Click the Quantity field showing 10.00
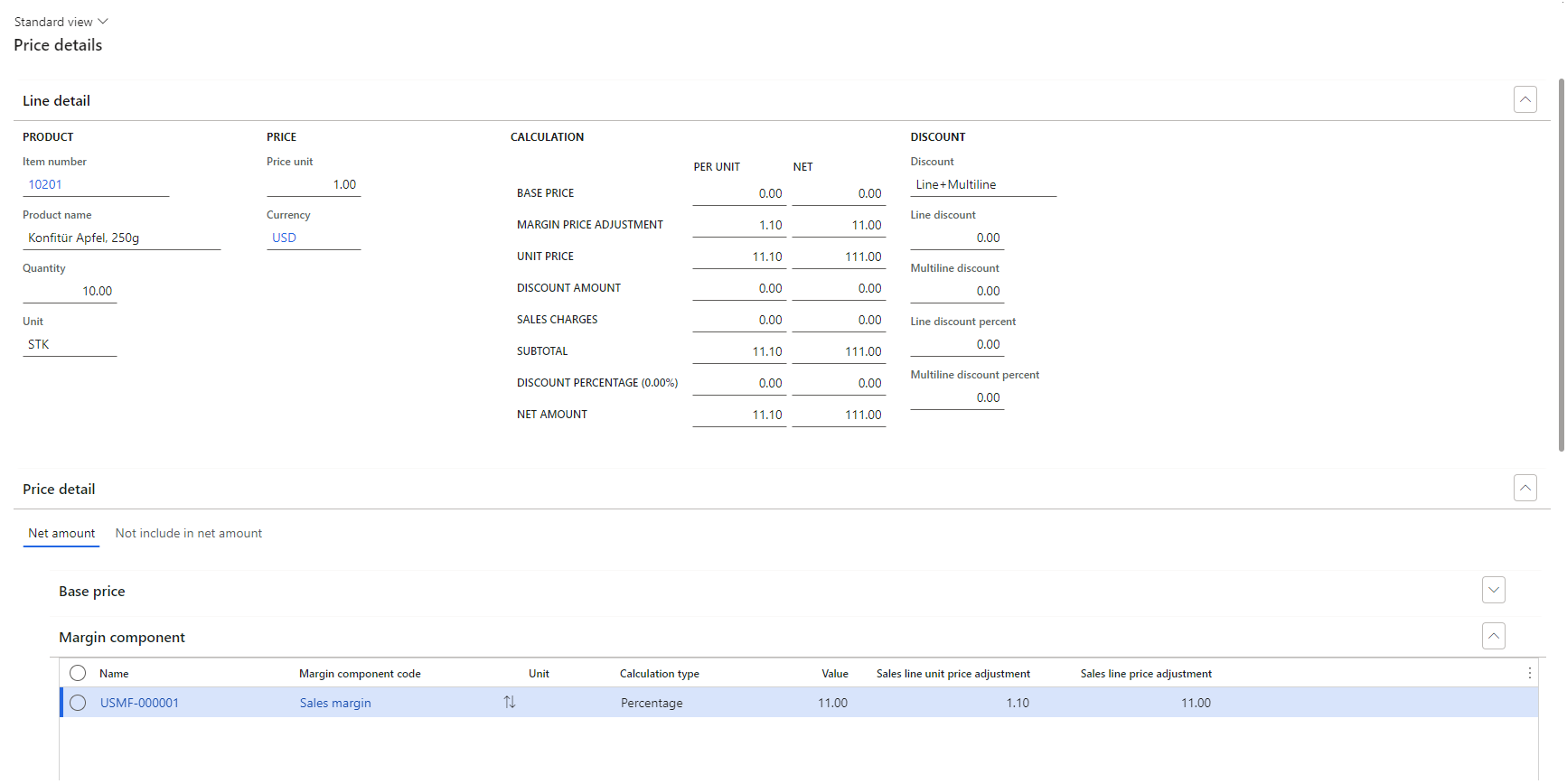The height and width of the screenshot is (784, 1567). click(70, 292)
